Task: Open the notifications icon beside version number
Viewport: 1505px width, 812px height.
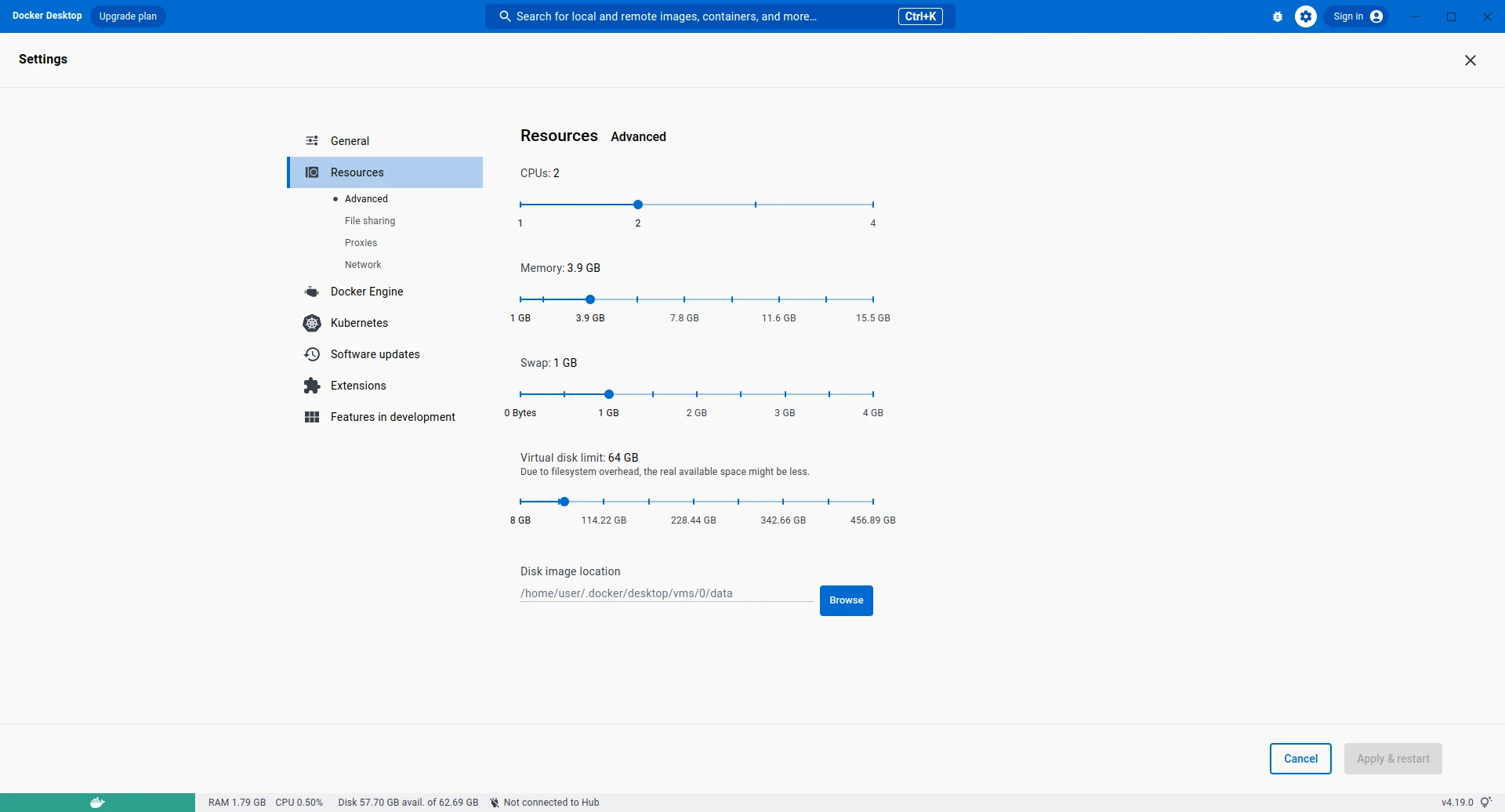Action: pyautogui.click(x=1485, y=802)
